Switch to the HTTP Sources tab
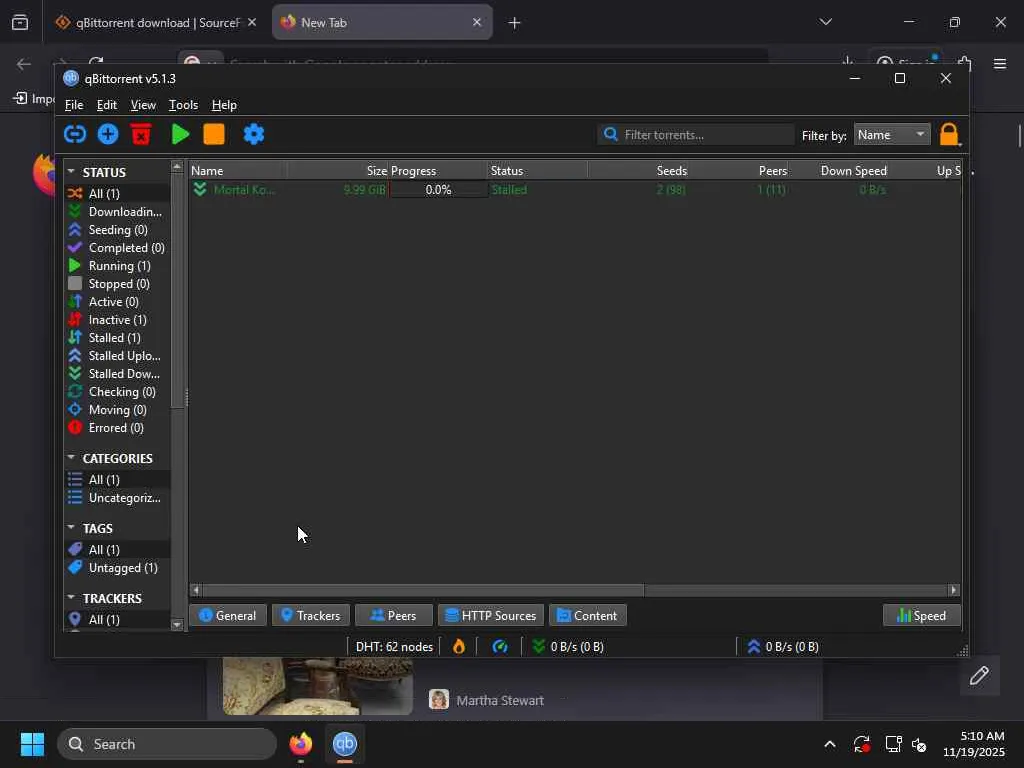Viewport: 1024px width, 768px height. click(490, 615)
